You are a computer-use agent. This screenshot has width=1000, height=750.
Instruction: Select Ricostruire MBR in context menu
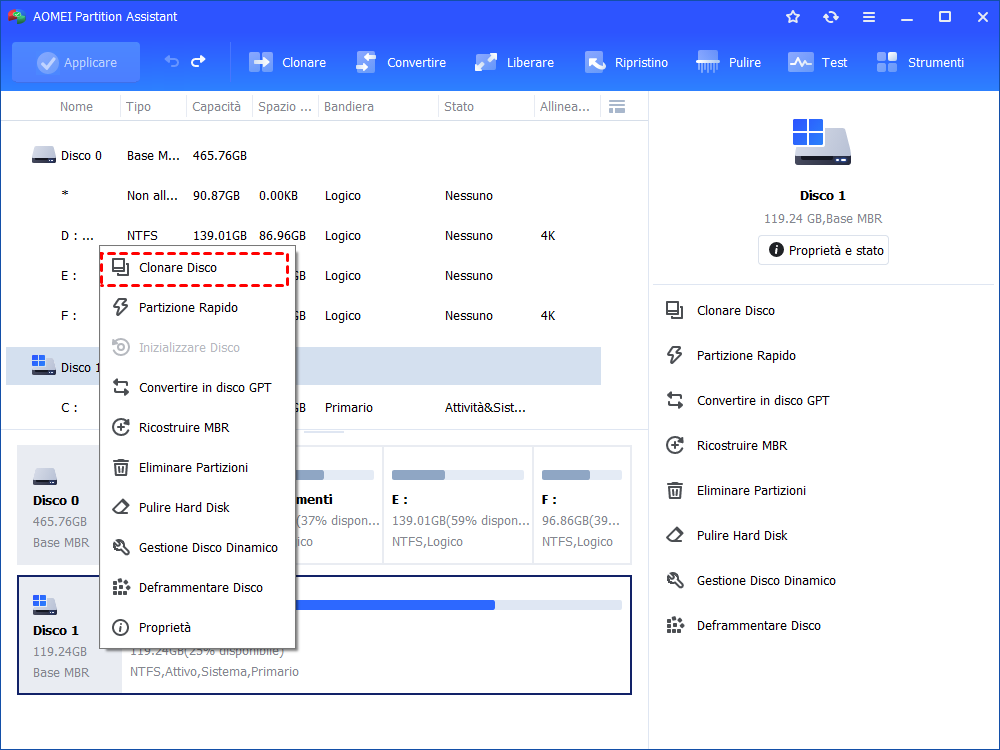tap(197, 427)
